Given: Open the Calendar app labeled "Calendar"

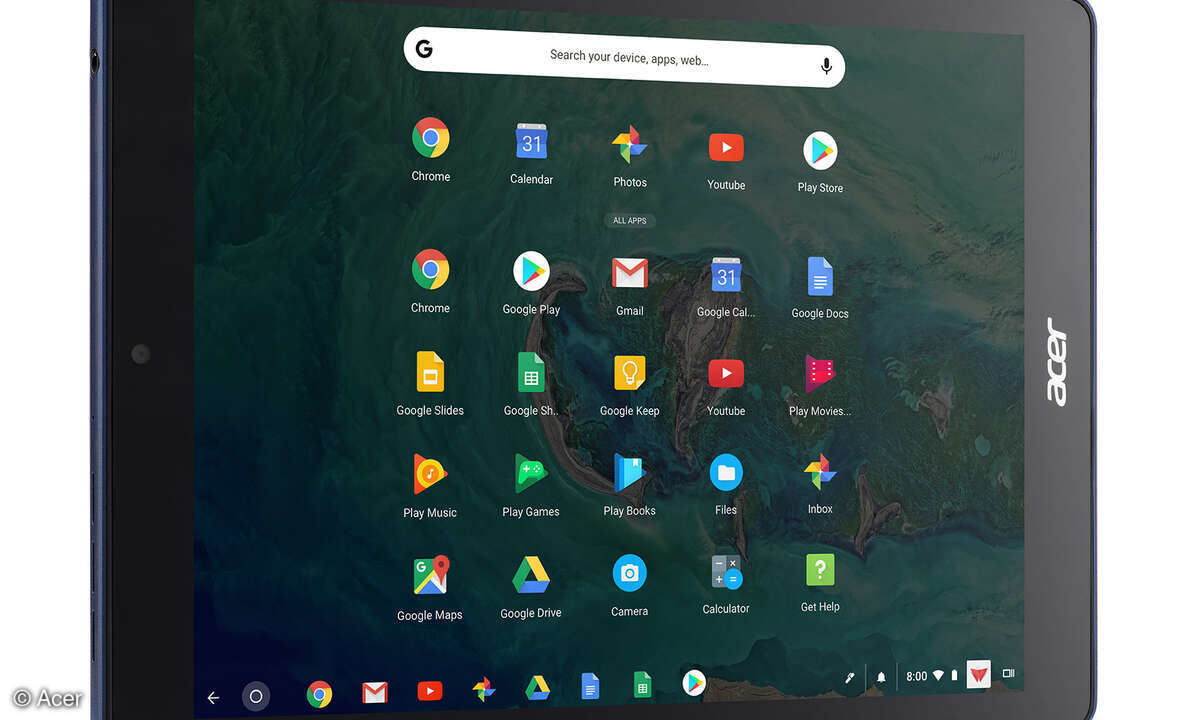Looking at the screenshot, I should (x=531, y=143).
